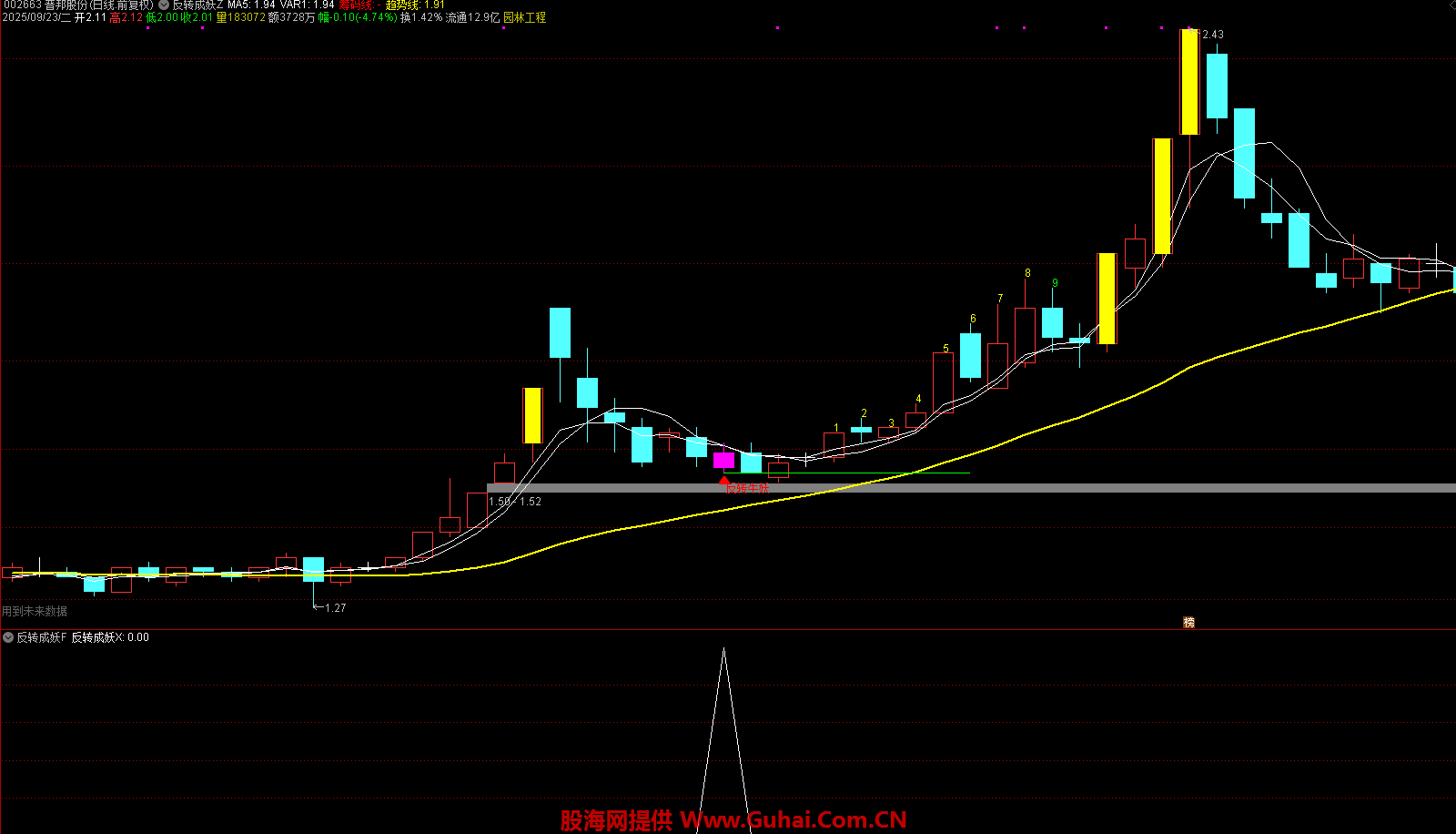Screen dimensions: 1456x834
Task: Click the 换1.42% turnover value
Action: tap(421, 17)
